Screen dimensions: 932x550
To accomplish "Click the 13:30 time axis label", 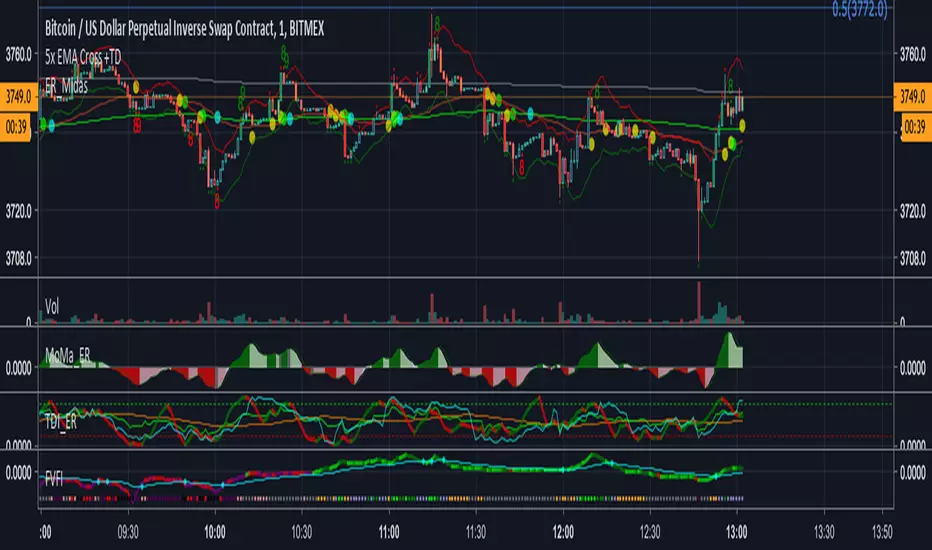I will point(824,532).
